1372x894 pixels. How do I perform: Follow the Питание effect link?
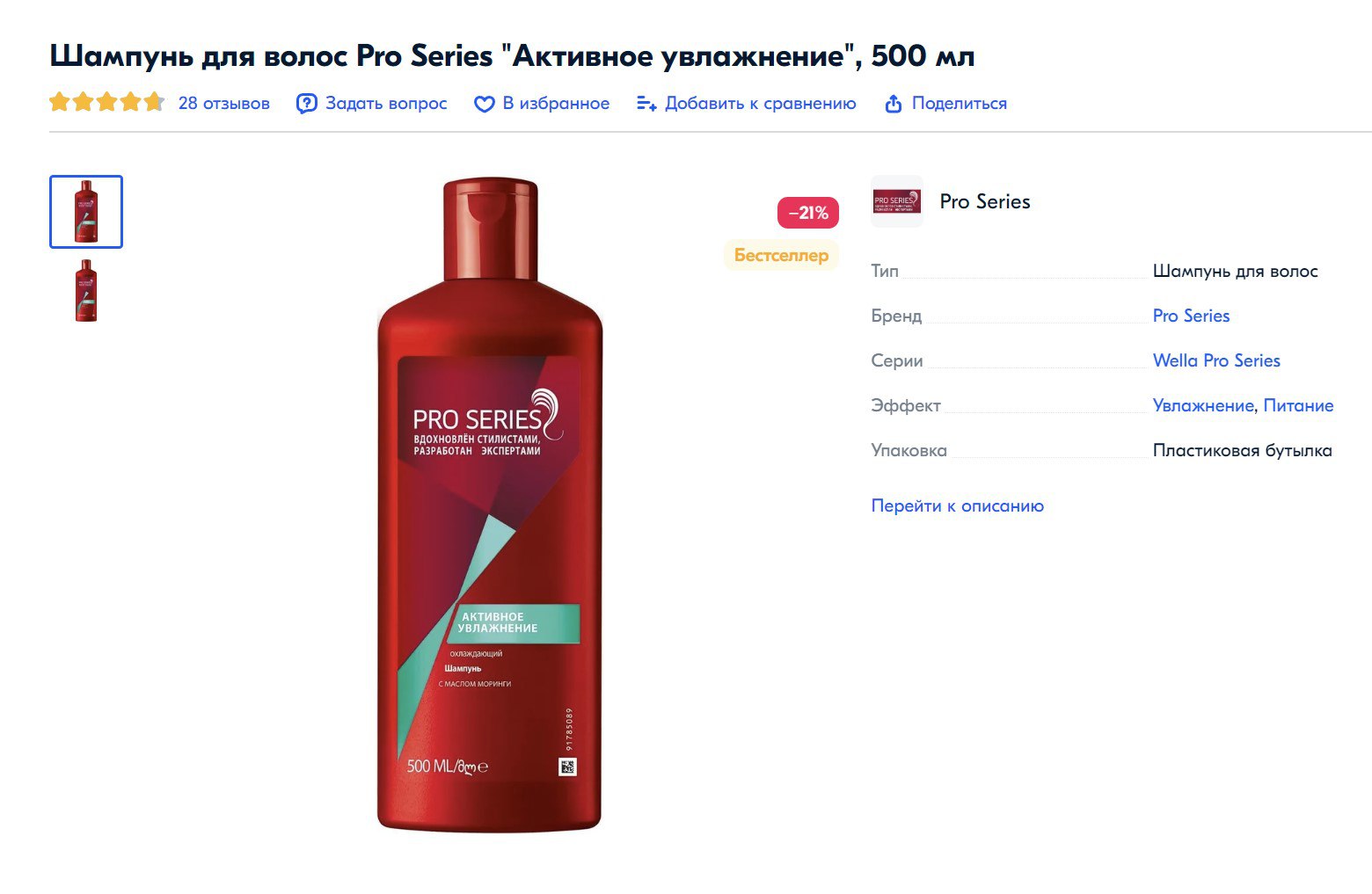[1298, 405]
